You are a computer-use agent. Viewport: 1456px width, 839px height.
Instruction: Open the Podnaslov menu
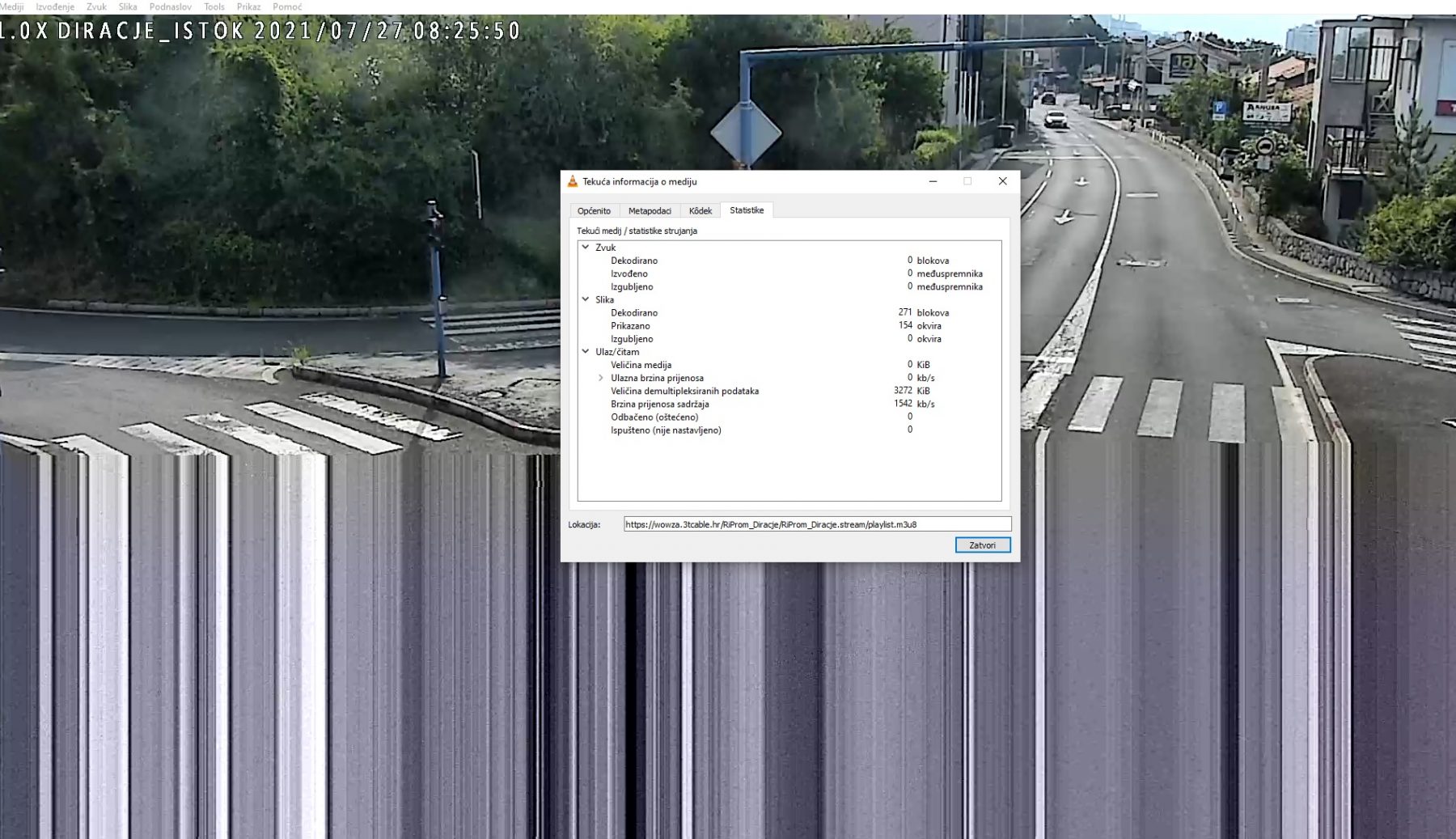[170, 6]
